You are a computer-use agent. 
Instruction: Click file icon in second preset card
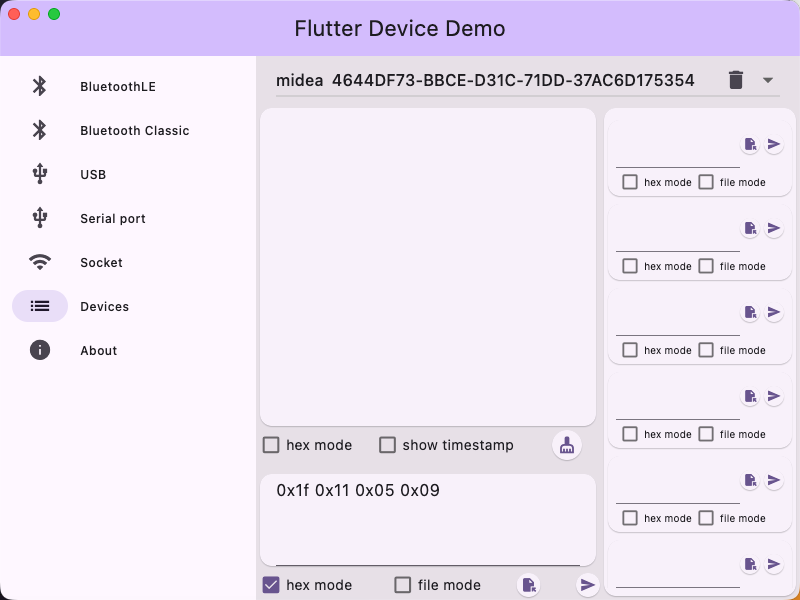click(750, 229)
